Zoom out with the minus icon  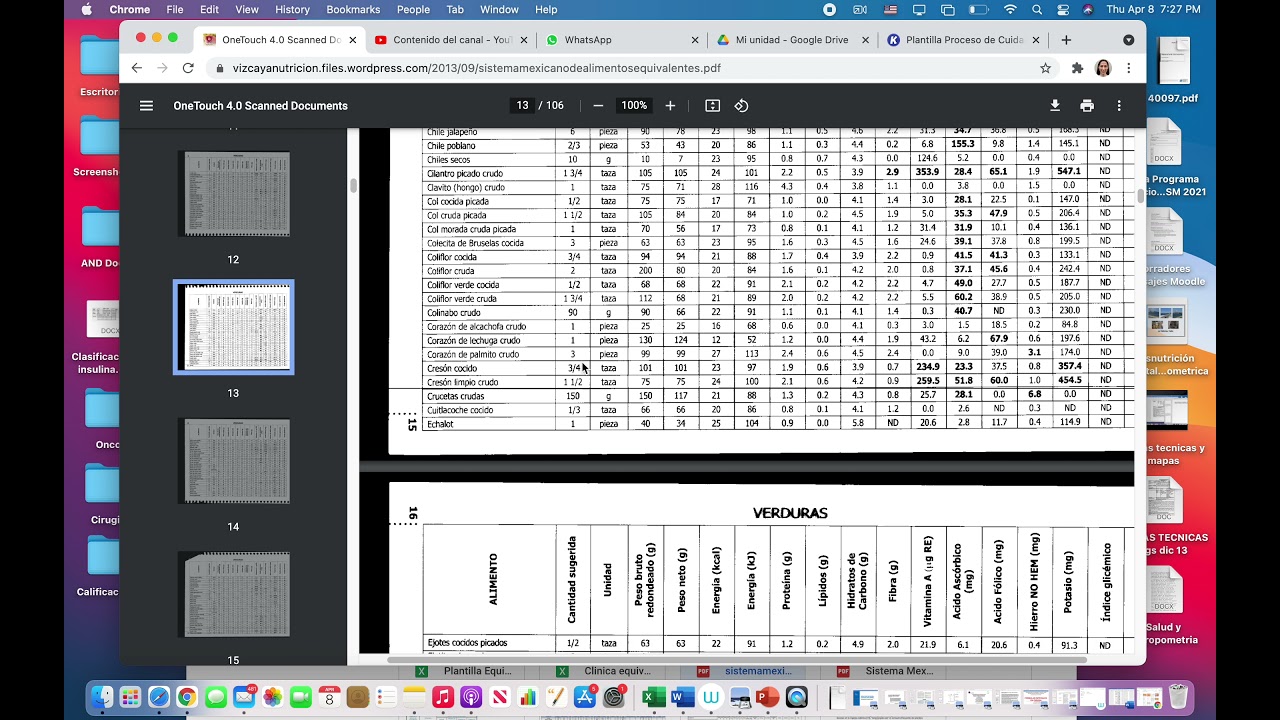pyautogui.click(x=598, y=105)
